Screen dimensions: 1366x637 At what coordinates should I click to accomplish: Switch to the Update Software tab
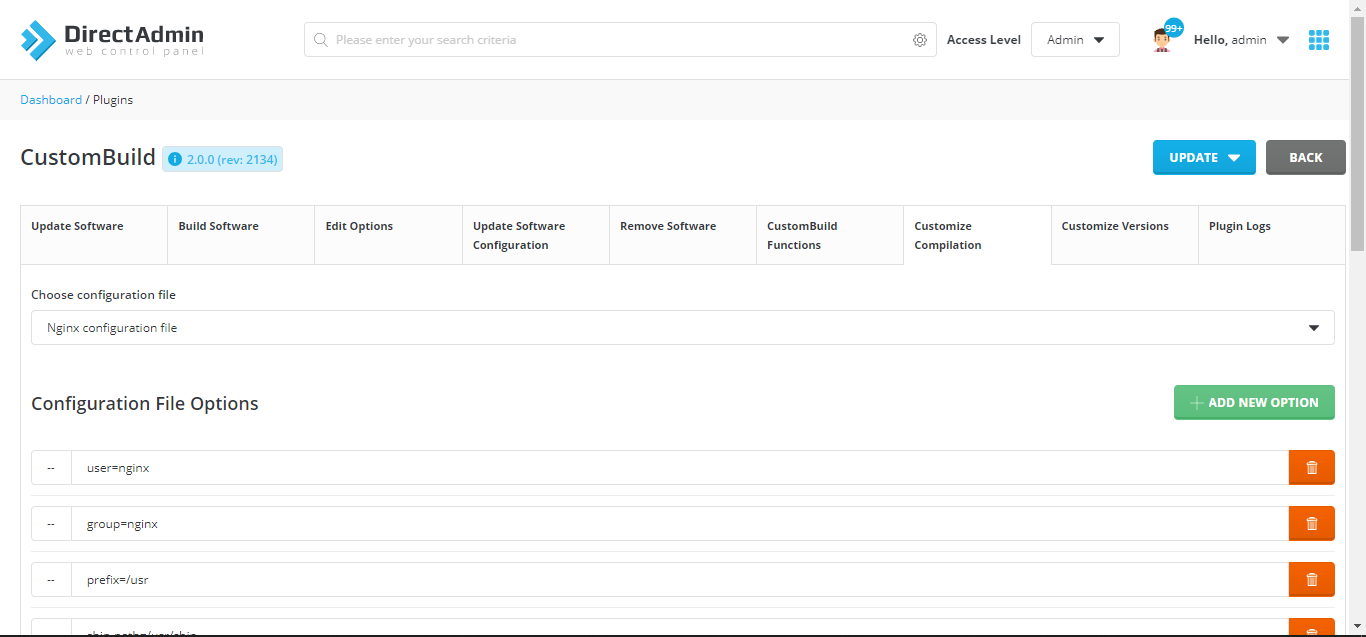(94, 235)
